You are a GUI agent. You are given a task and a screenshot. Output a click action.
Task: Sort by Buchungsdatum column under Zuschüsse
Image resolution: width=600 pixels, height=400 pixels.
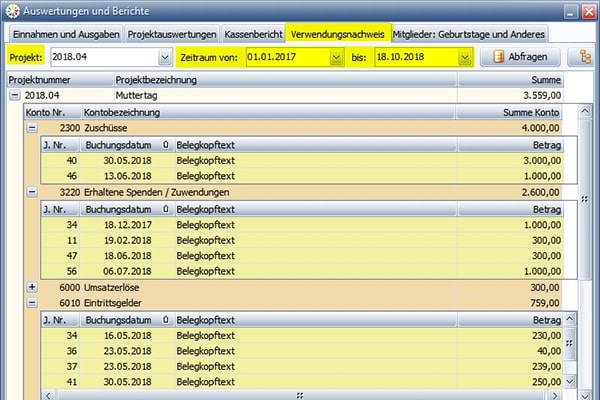[122, 144]
